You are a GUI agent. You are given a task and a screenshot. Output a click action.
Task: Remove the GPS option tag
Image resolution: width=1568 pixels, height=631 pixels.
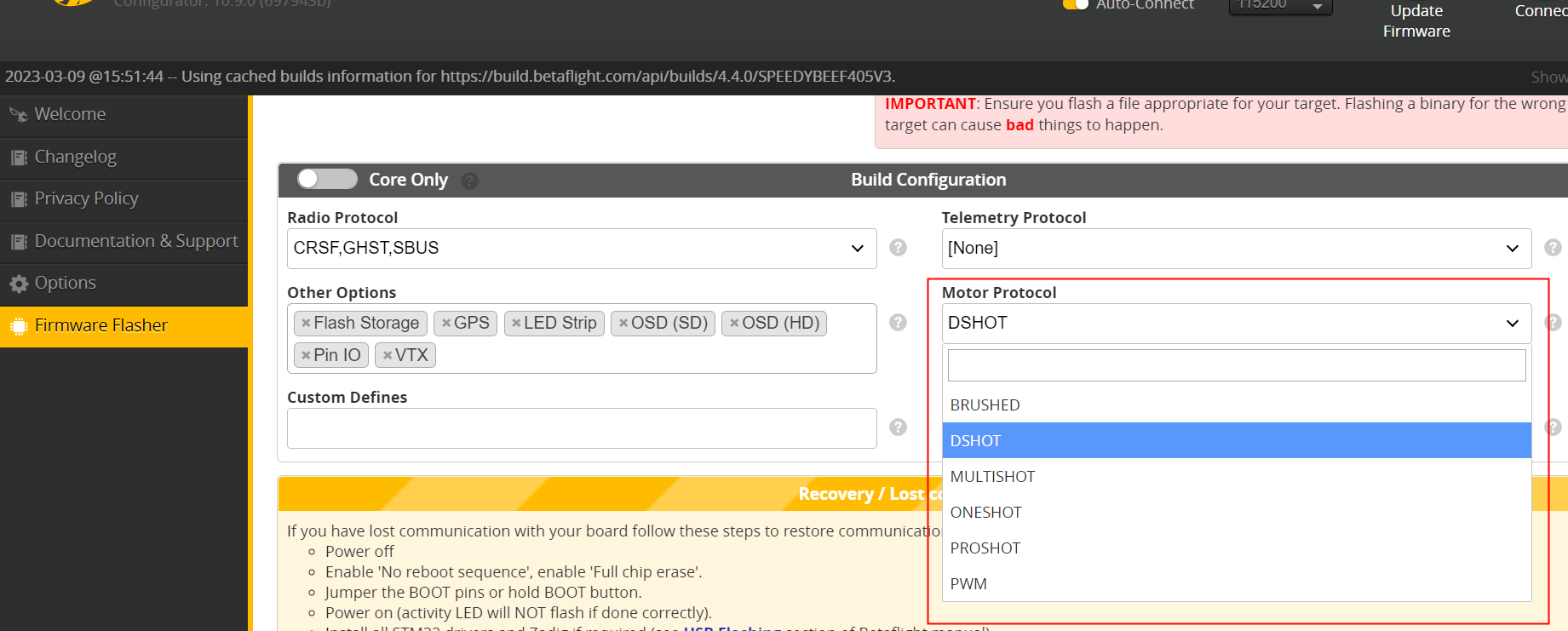(446, 324)
